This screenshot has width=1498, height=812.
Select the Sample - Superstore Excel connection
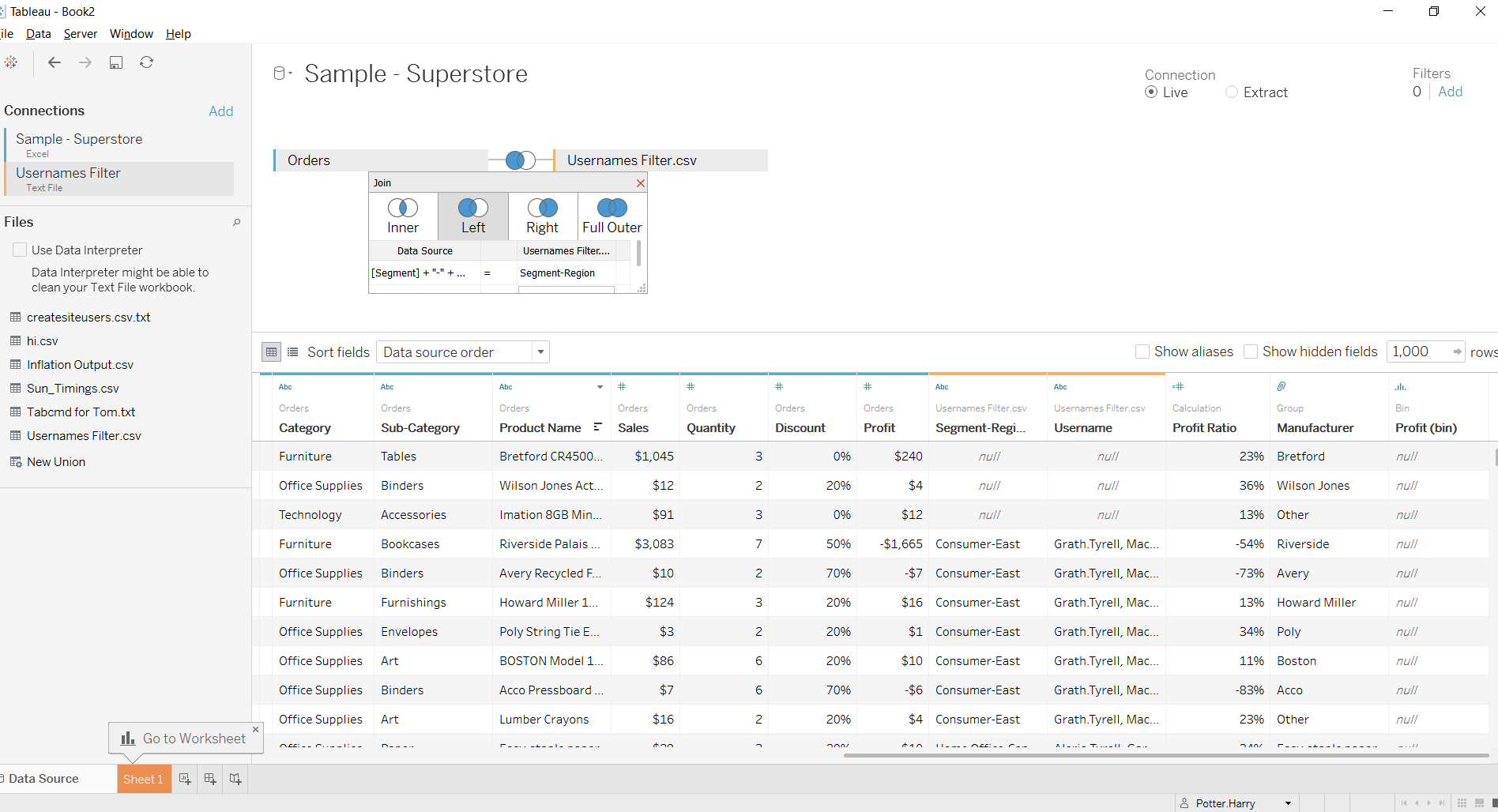point(119,145)
